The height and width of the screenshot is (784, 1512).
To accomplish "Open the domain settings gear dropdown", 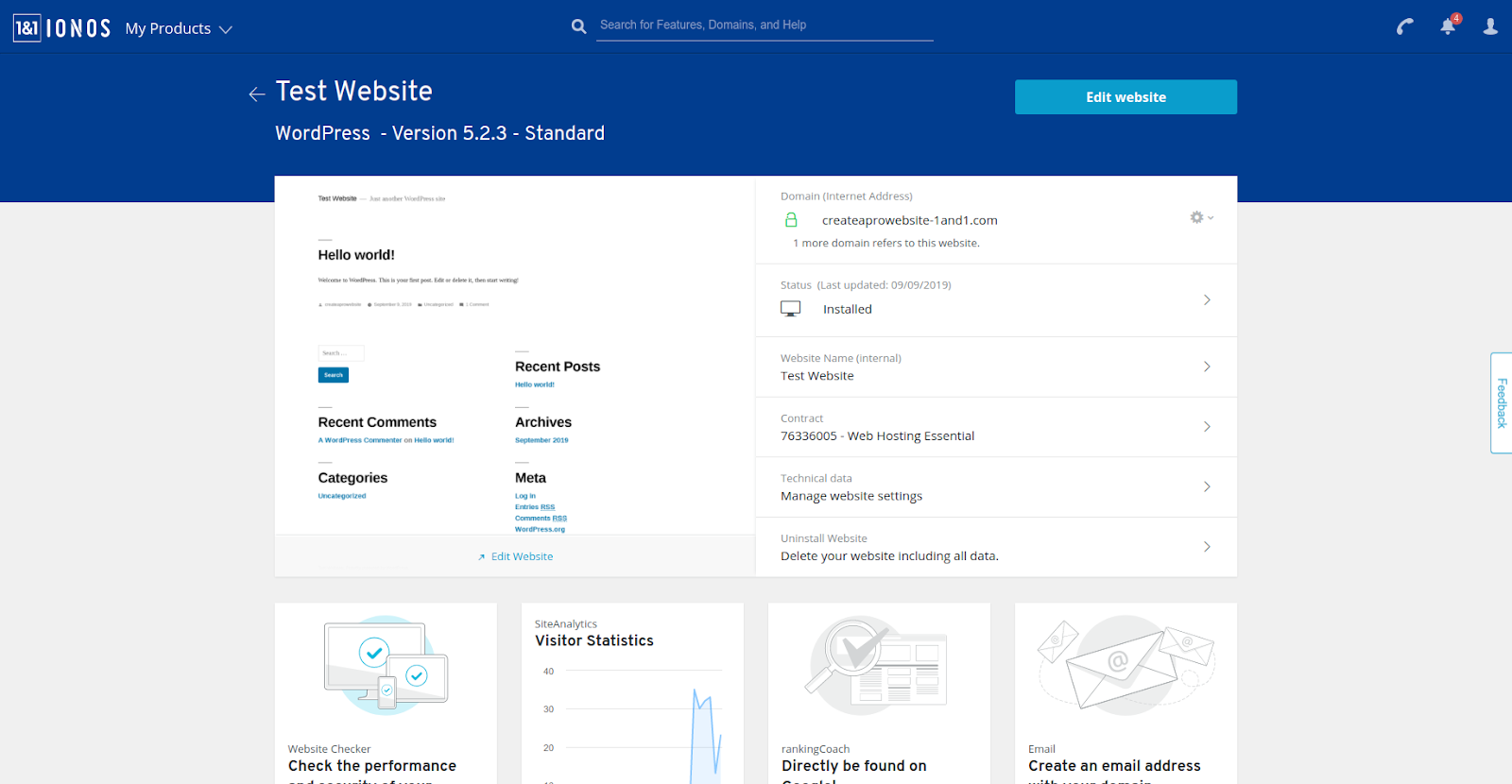I will (1201, 217).
